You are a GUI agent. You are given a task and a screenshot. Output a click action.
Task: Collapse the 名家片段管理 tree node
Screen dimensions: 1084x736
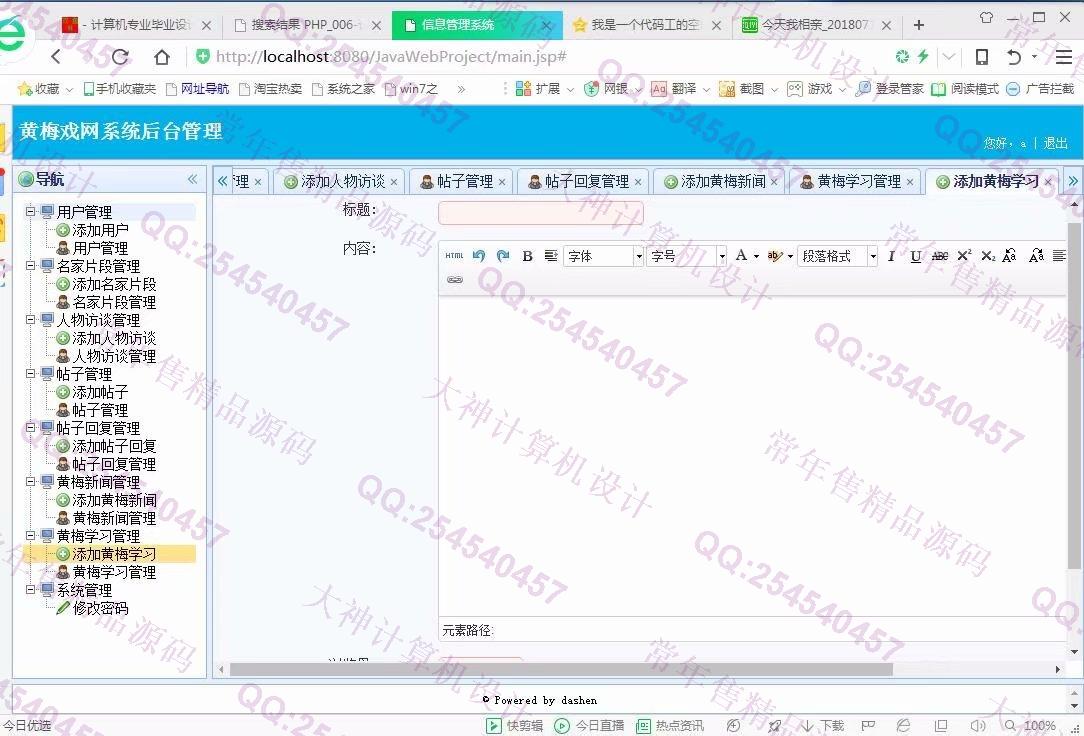pos(30,265)
